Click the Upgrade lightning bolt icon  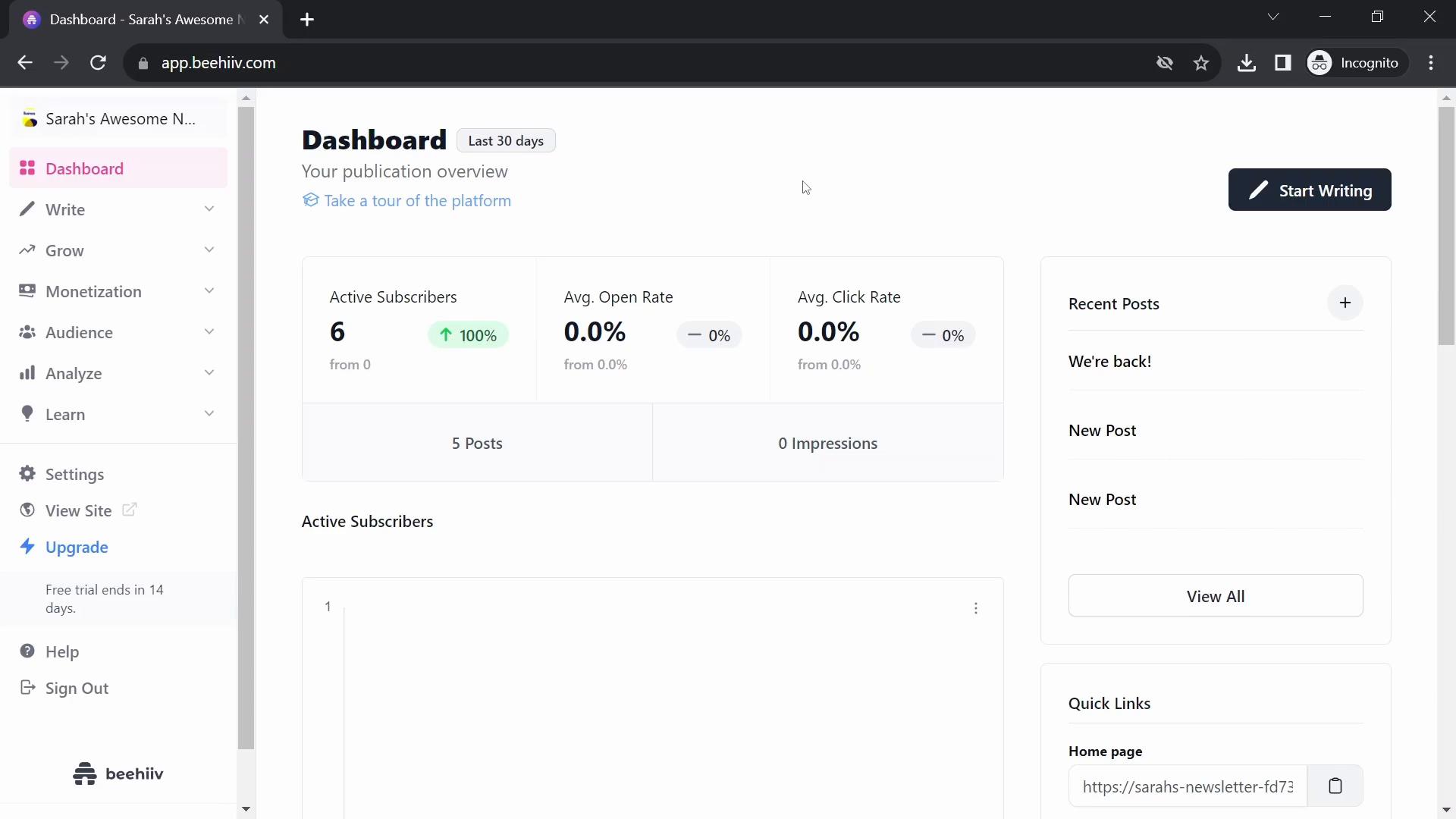[27, 547]
